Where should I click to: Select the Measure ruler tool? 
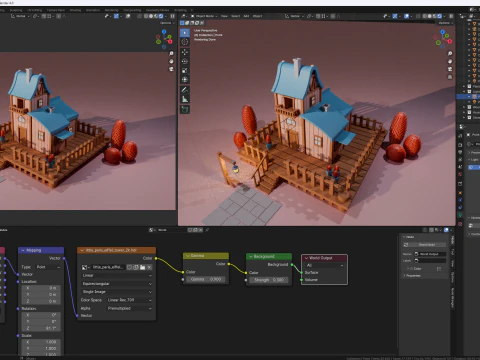(185, 99)
